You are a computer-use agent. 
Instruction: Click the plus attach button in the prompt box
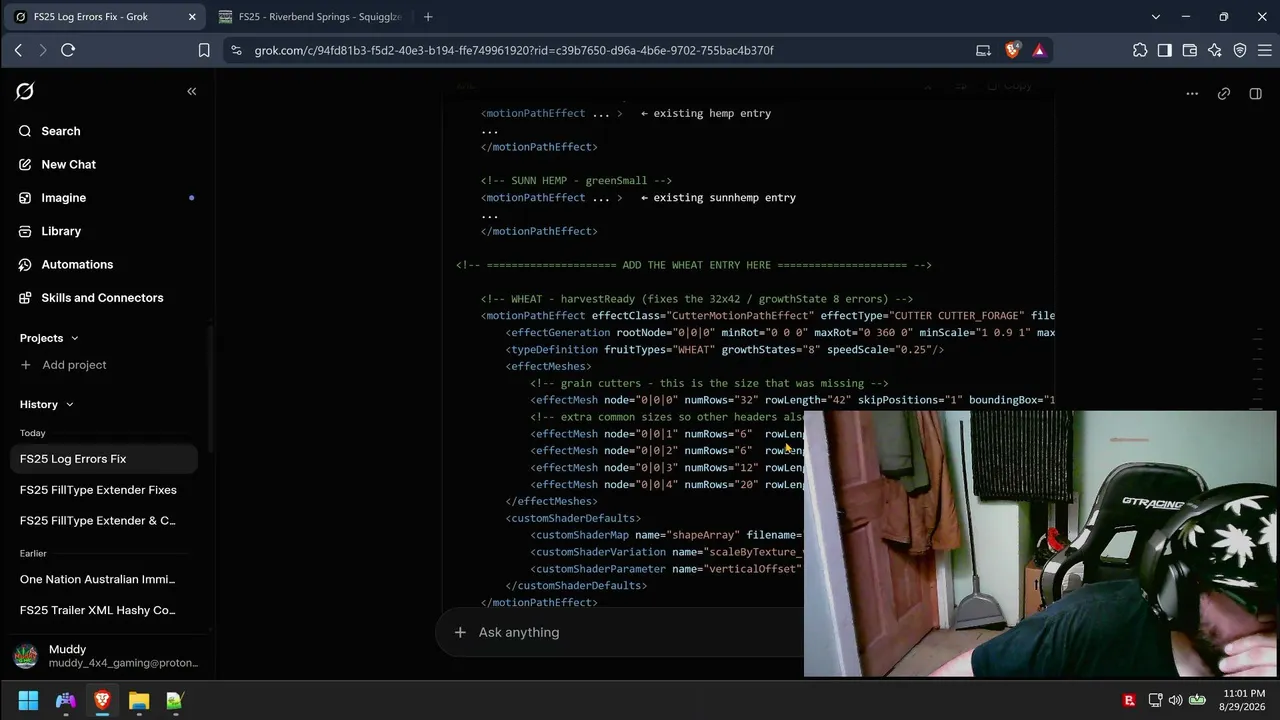coord(460,632)
